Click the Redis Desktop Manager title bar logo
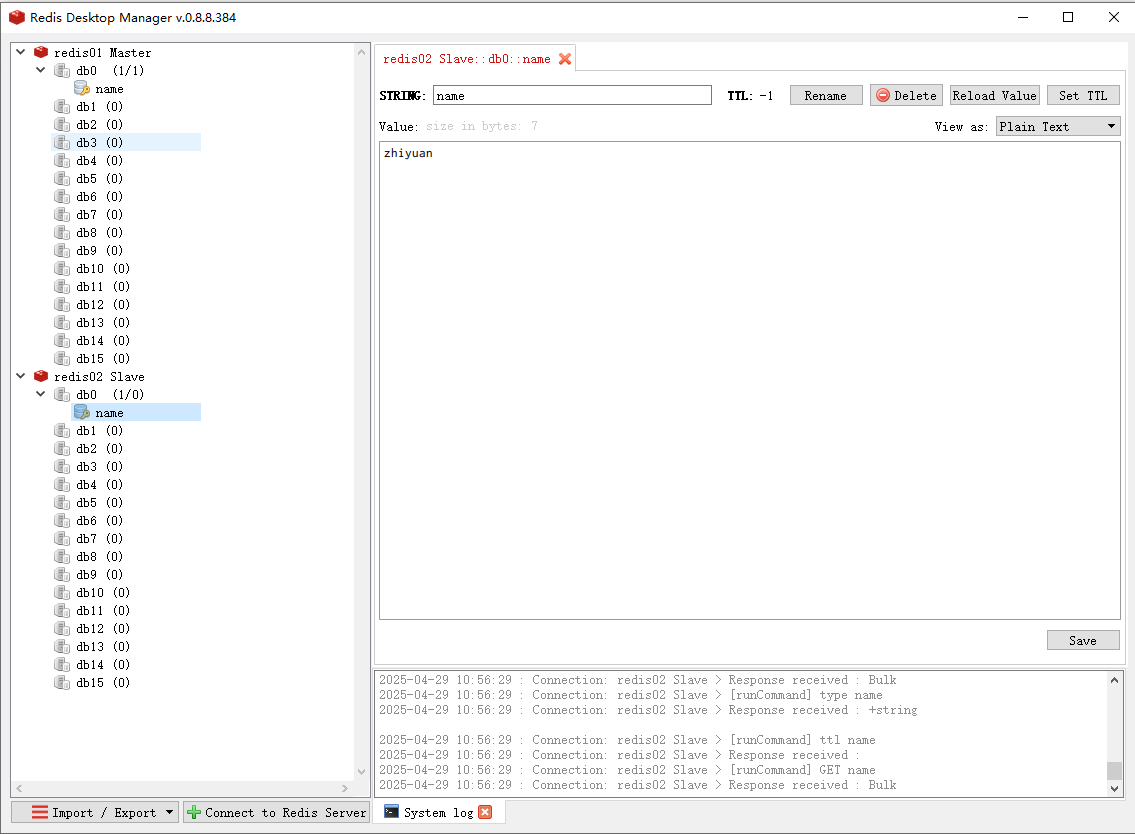The image size is (1135, 834). 17,17
